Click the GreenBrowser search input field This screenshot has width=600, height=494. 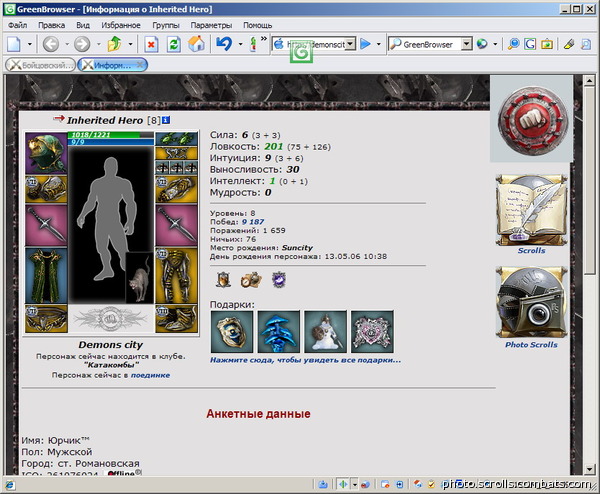425,44
